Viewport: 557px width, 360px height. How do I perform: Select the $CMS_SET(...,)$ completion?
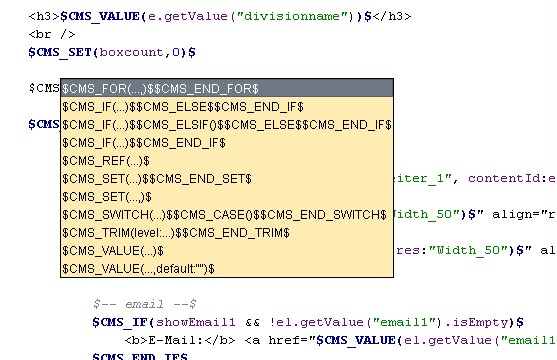coord(227,197)
